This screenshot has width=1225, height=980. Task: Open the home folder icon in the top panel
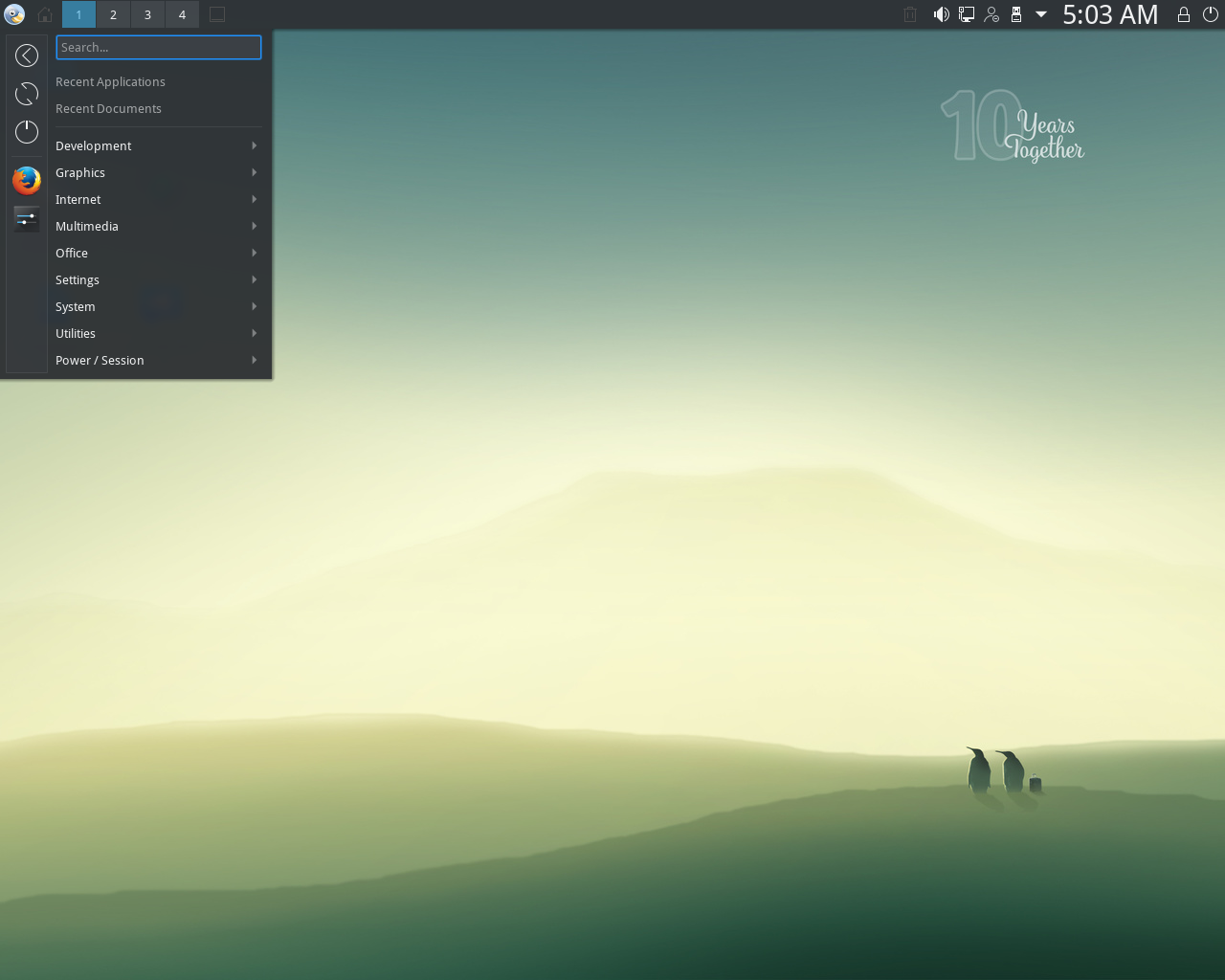tap(45, 14)
